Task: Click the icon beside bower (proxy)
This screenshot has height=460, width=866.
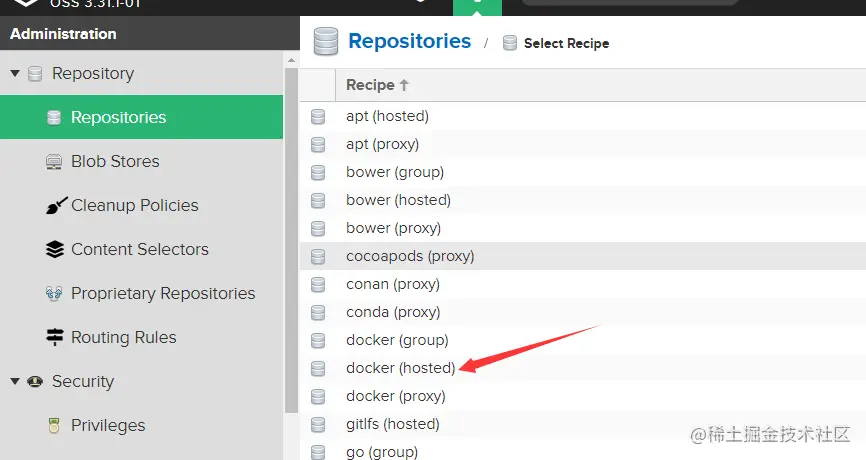Action: pyautogui.click(x=318, y=229)
